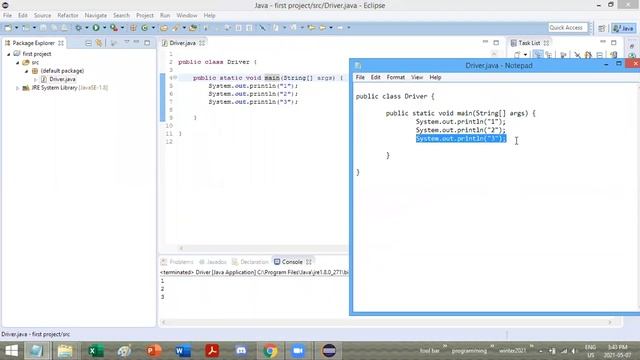Open the New file dropdown arrow
The image size is (640, 360).
[17, 28]
